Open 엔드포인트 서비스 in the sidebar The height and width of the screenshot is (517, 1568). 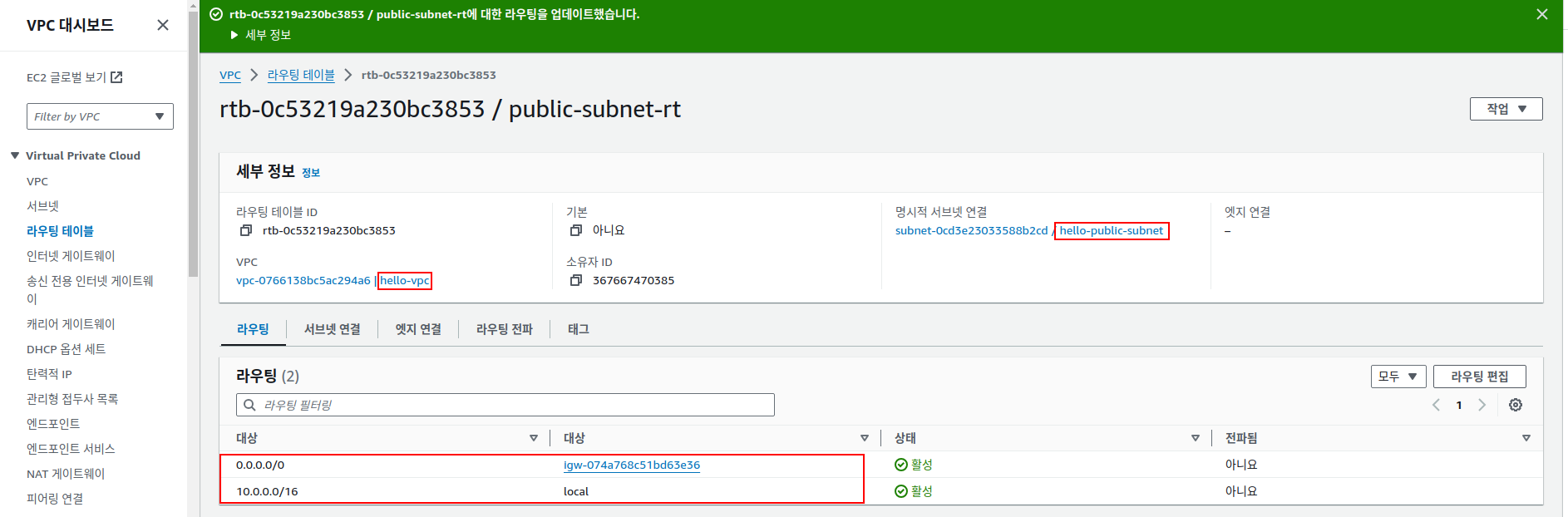71,449
